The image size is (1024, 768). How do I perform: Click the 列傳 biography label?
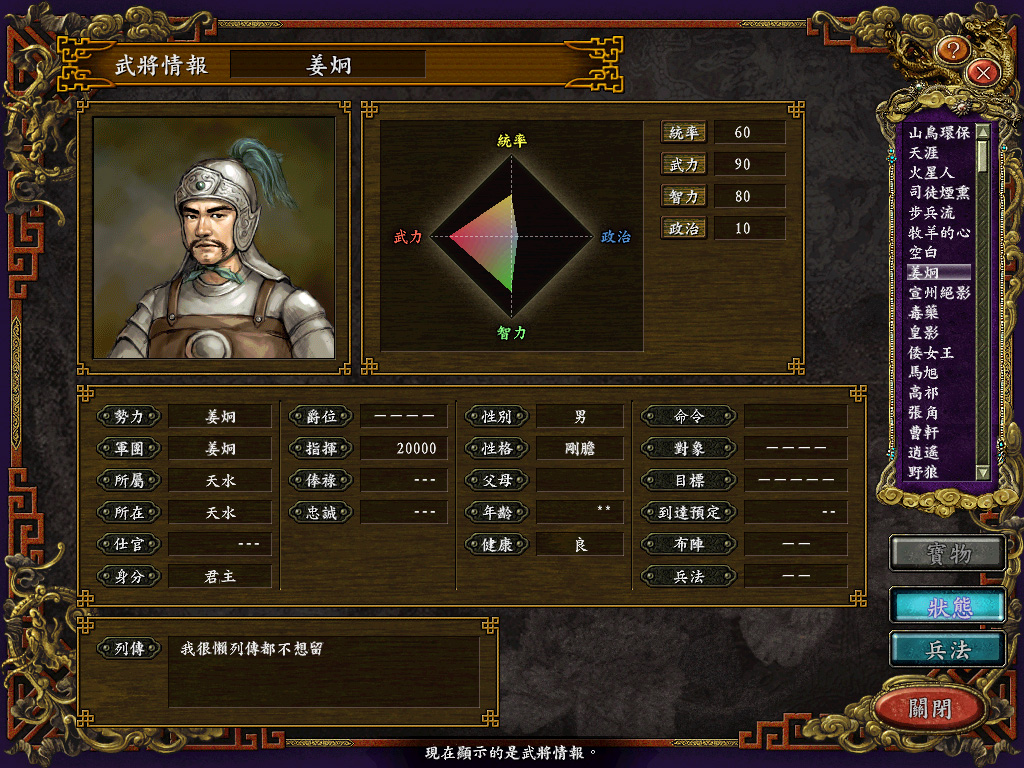pos(129,648)
